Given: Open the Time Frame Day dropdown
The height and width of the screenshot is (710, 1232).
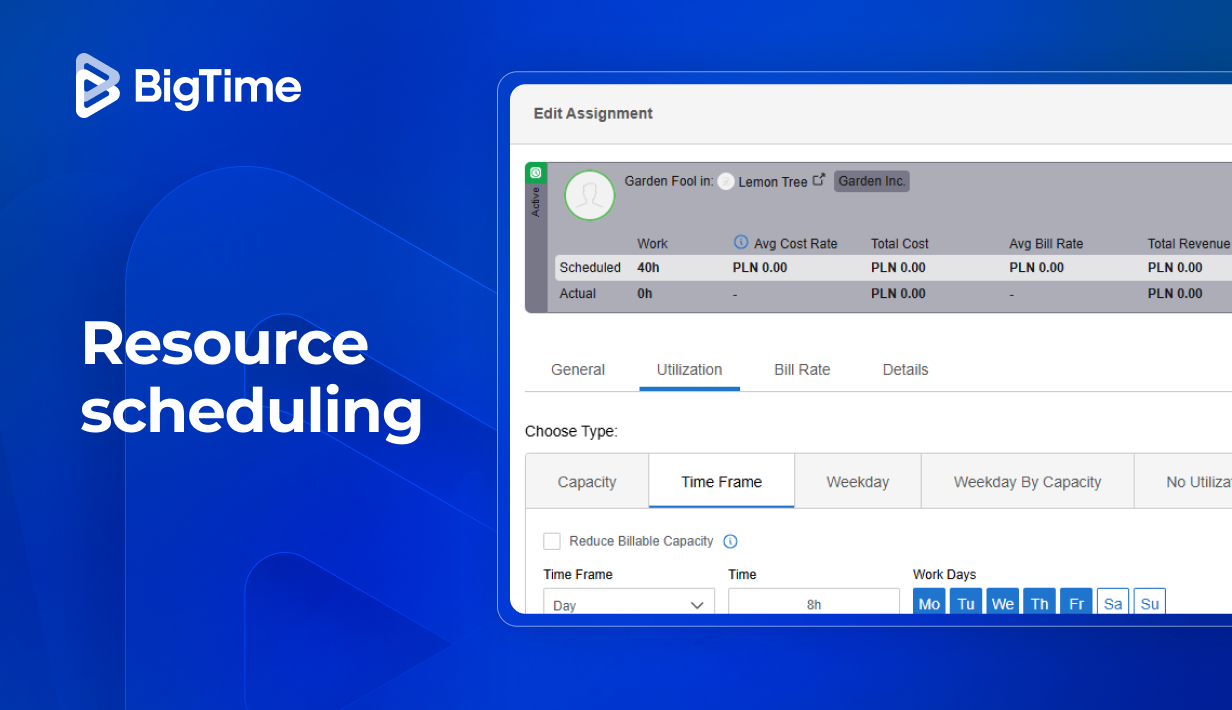Looking at the screenshot, I should coord(629,603).
